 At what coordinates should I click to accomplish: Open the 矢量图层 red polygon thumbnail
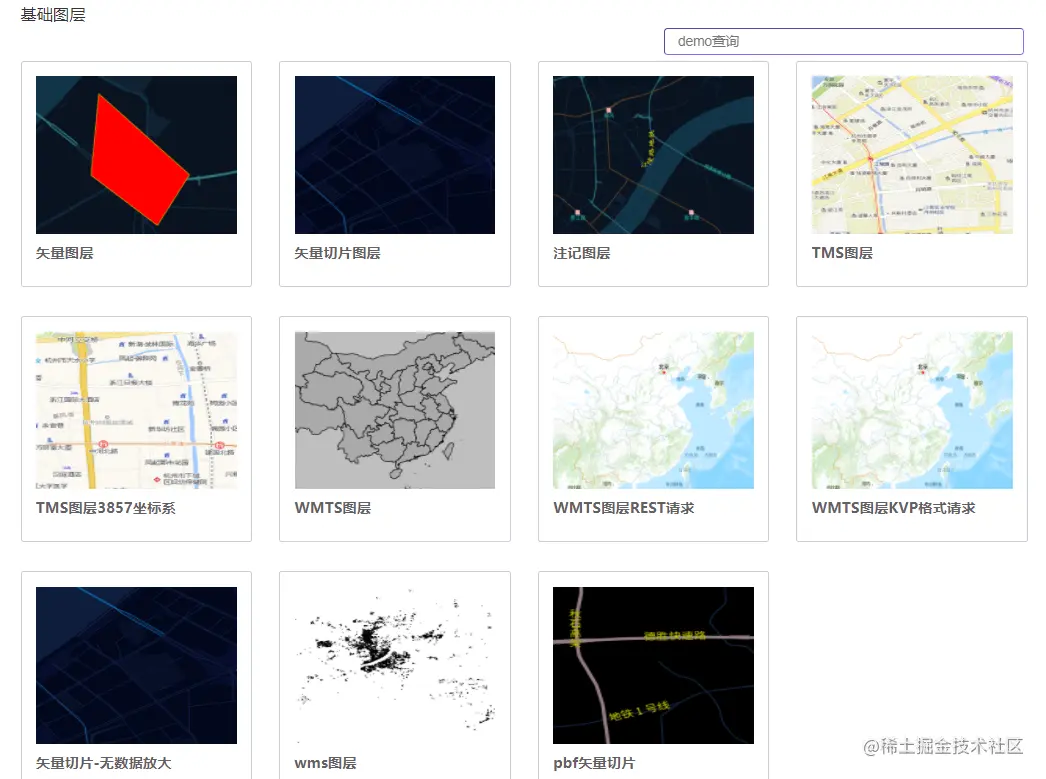(x=136, y=155)
